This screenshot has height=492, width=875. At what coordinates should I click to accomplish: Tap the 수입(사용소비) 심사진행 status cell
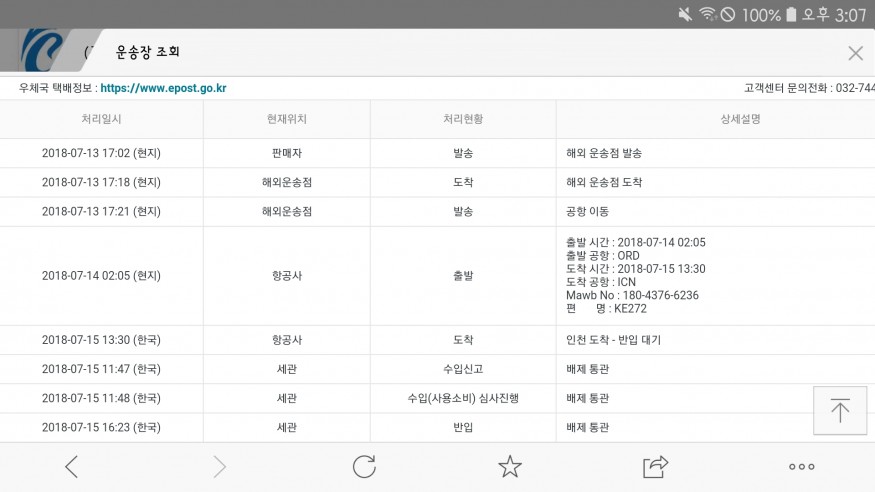pyautogui.click(x=463, y=398)
